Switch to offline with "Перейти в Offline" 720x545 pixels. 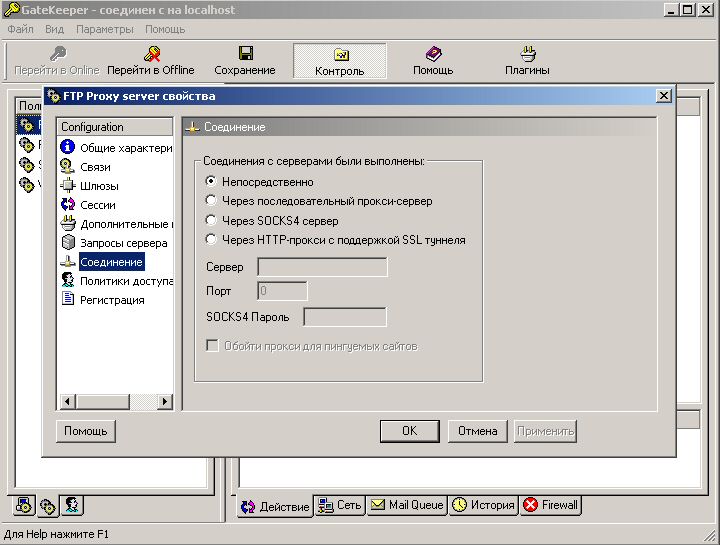pos(151,61)
